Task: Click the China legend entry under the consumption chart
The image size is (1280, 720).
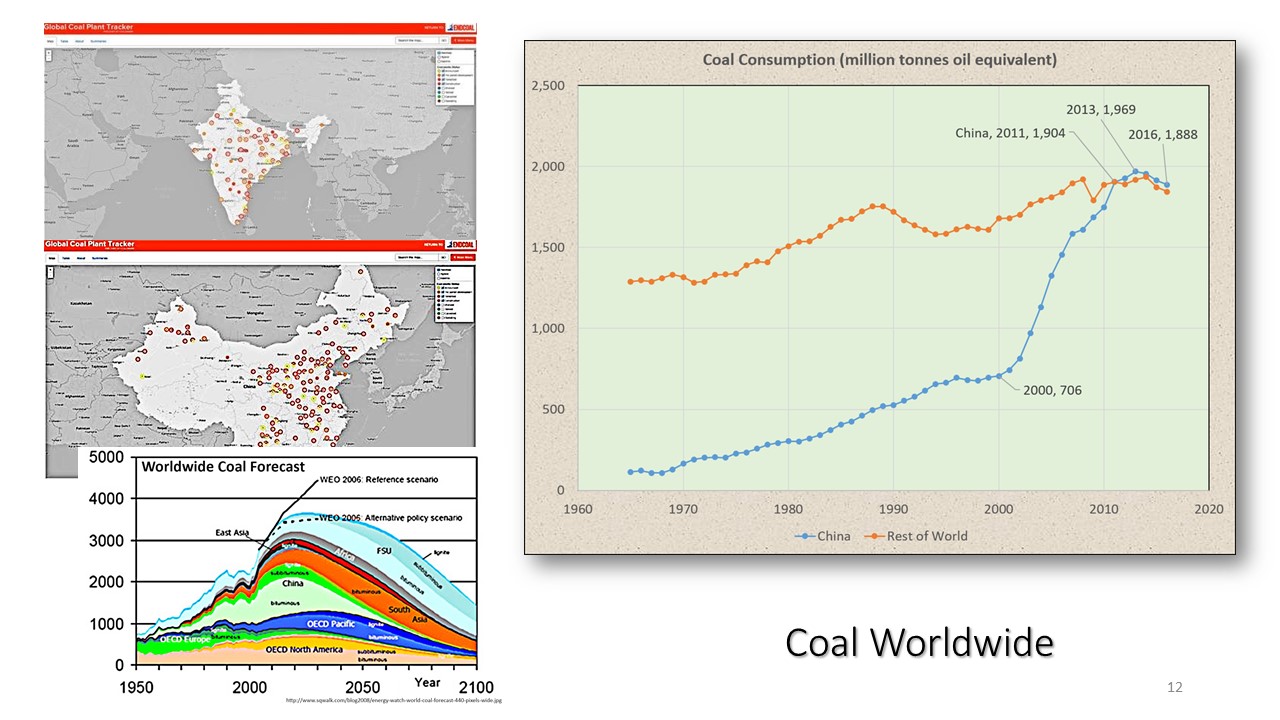Action: click(822, 536)
